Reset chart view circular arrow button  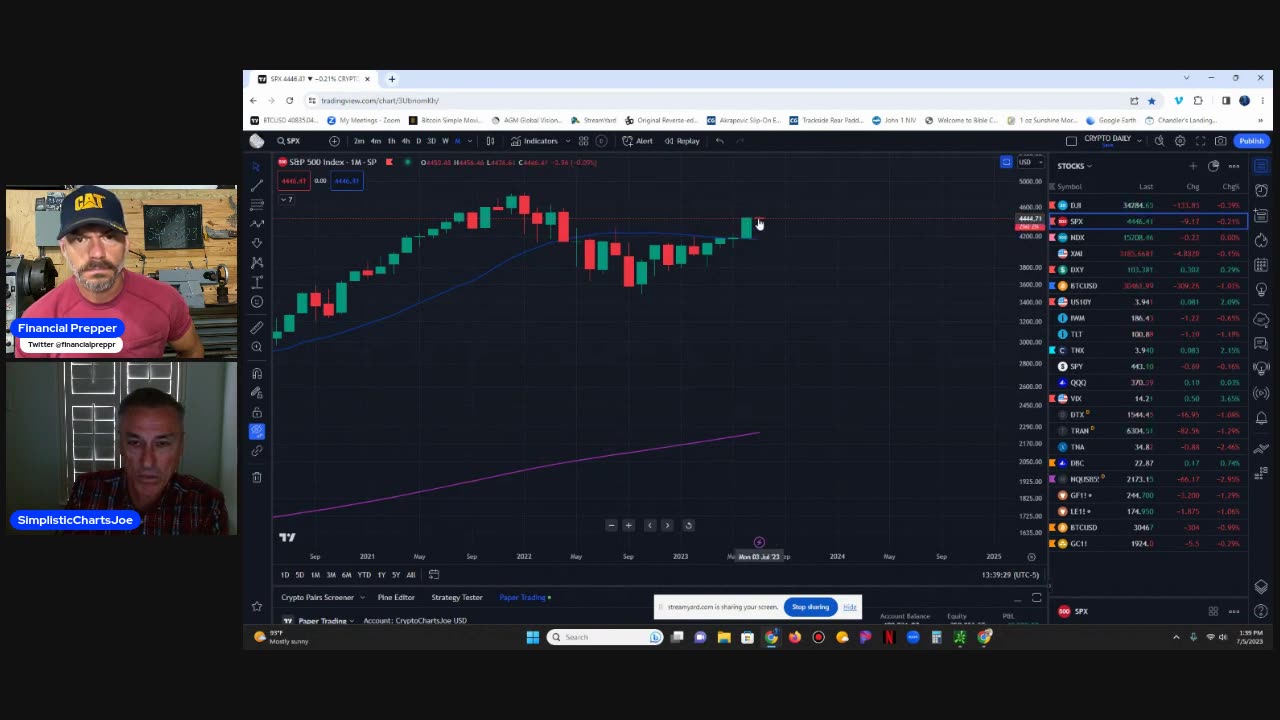click(x=688, y=525)
